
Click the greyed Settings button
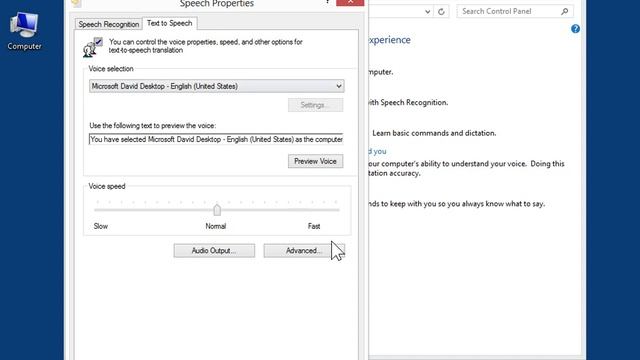pyautogui.click(x=315, y=105)
